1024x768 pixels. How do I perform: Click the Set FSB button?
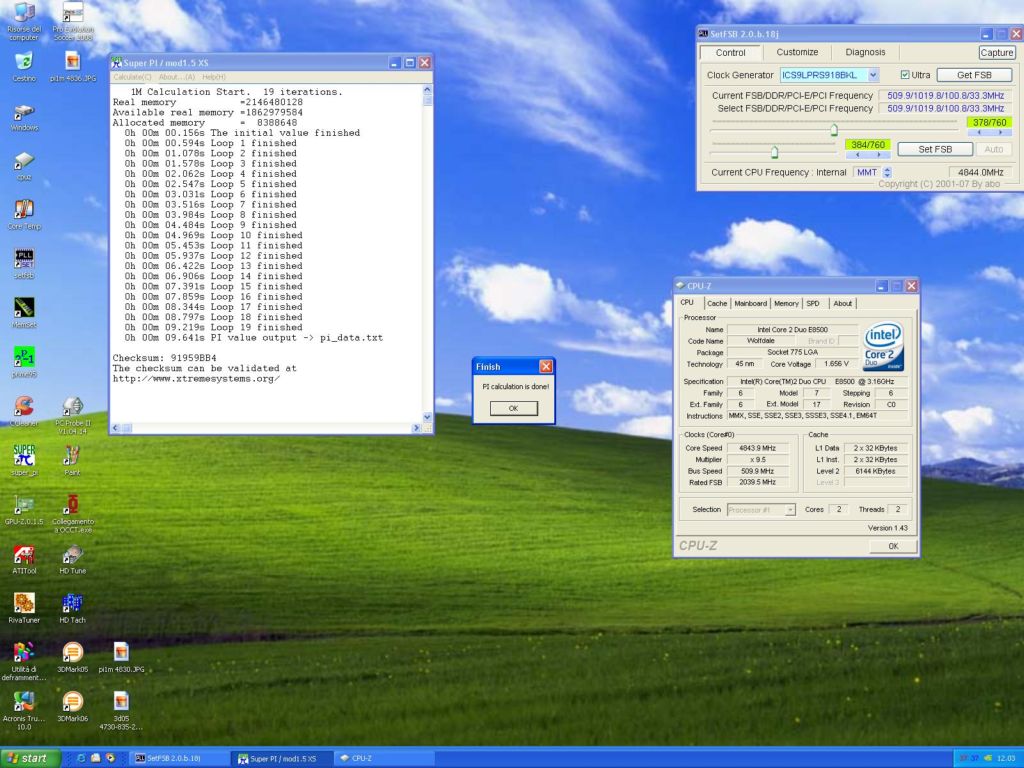click(935, 150)
